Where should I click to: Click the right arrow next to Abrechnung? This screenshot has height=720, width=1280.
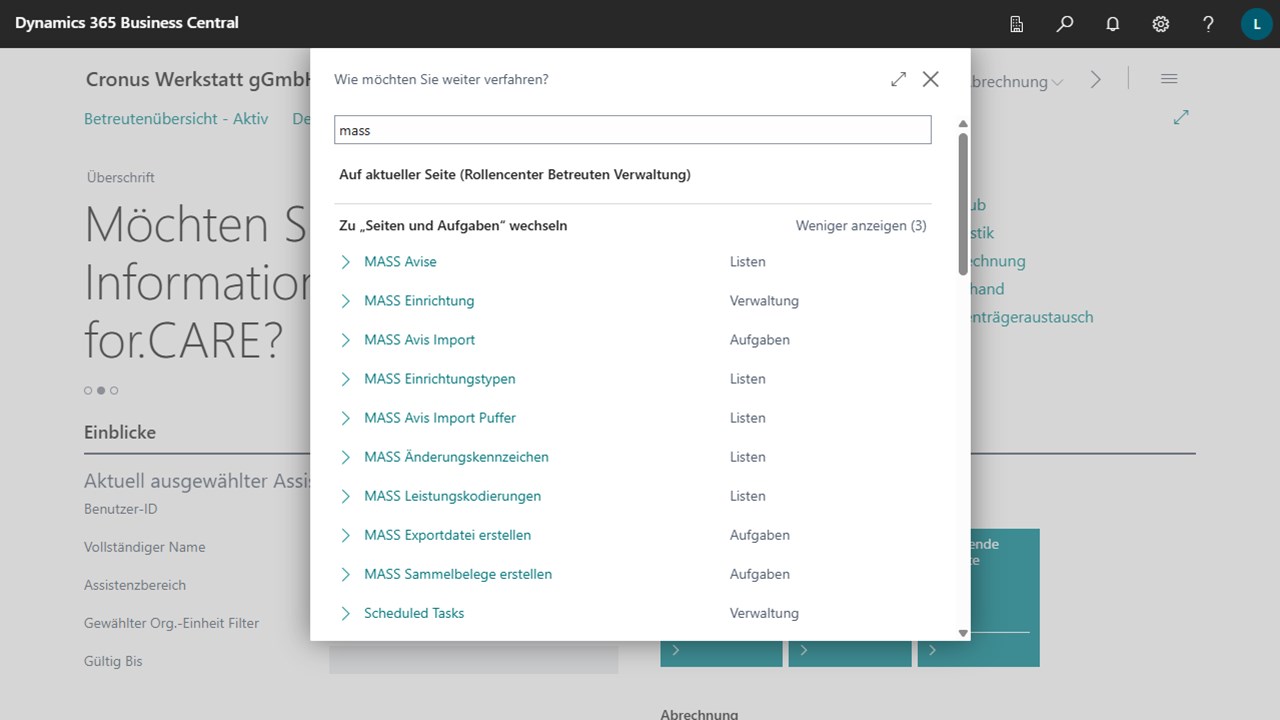pos(1096,80)
